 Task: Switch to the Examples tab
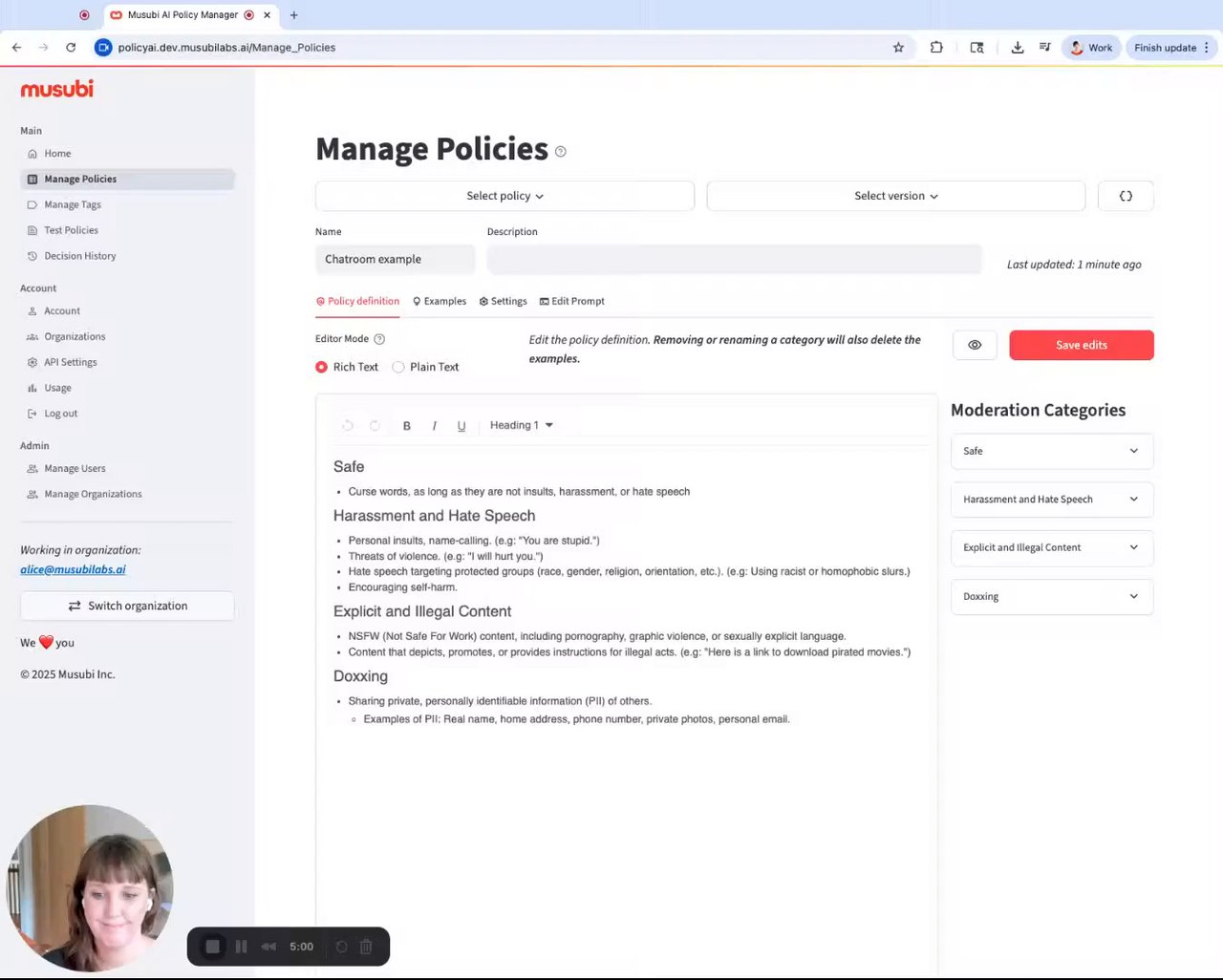click(440, 301)
